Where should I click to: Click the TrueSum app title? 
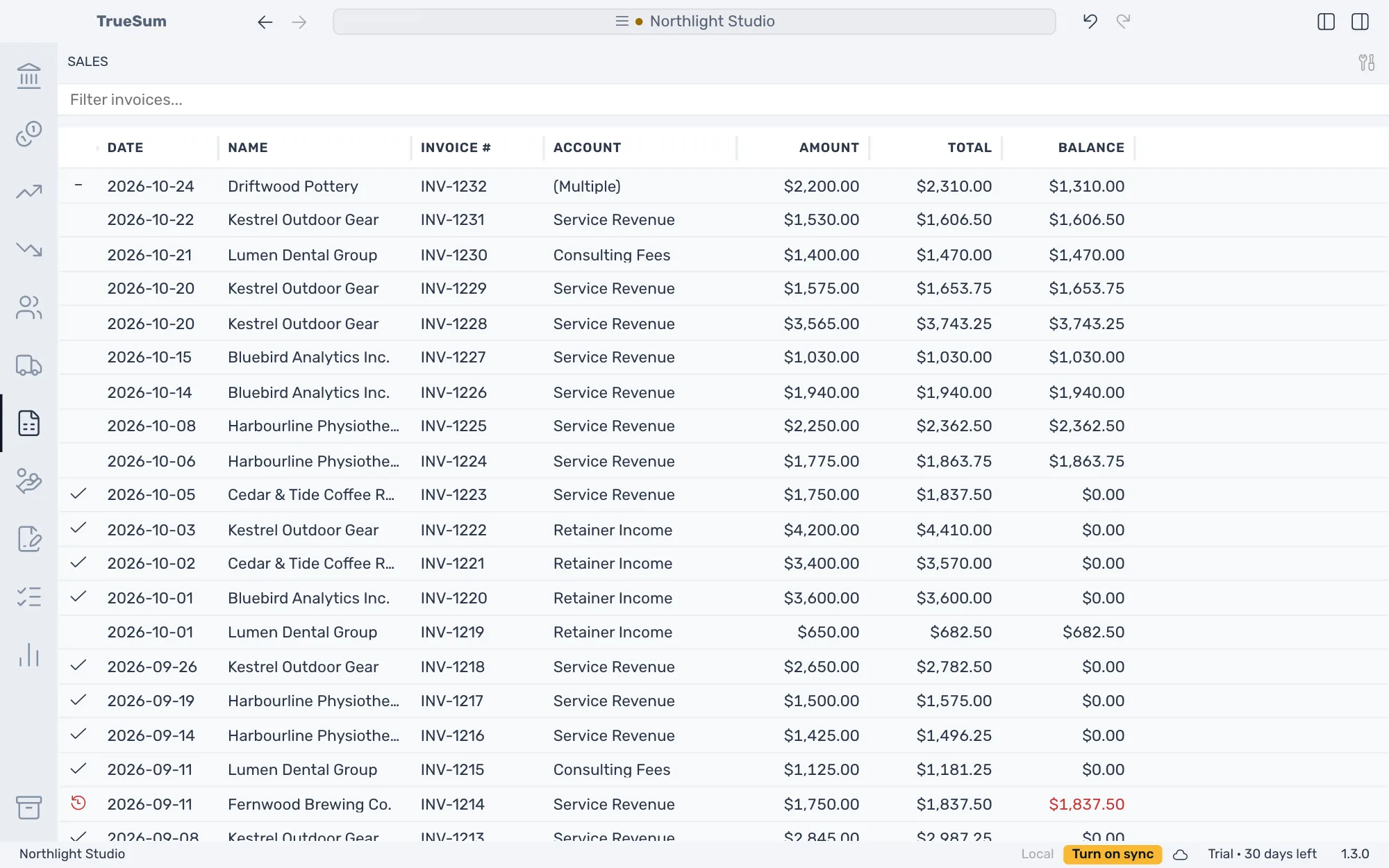tap(131, 22)
